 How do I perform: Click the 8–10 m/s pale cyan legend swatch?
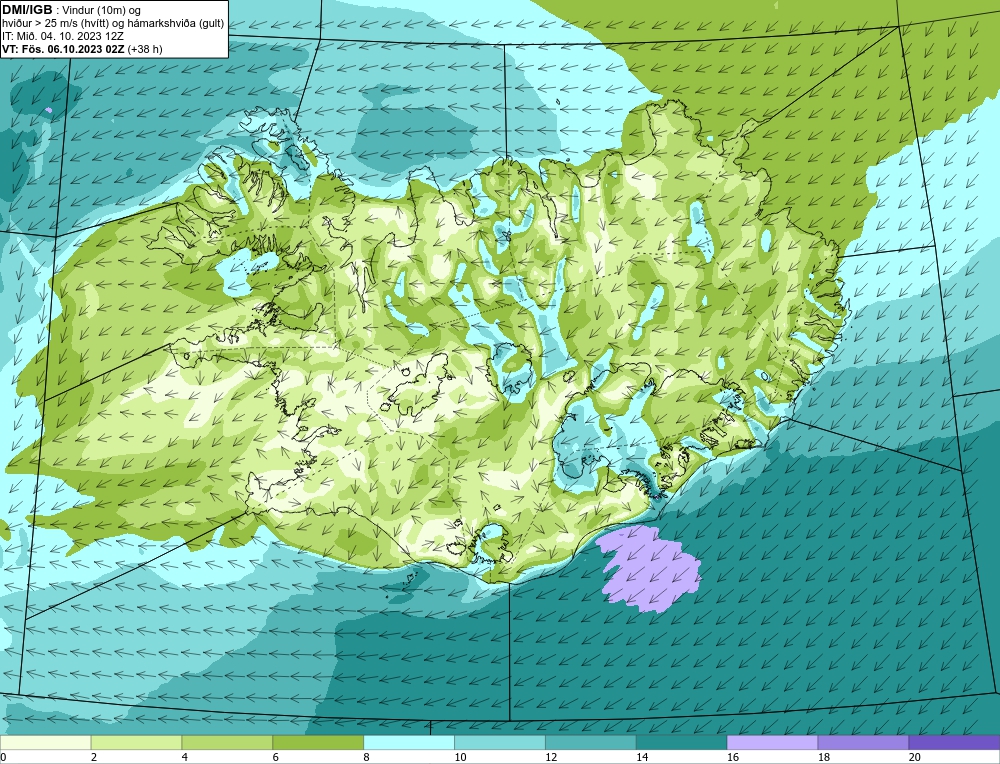(x=409, y=742)
